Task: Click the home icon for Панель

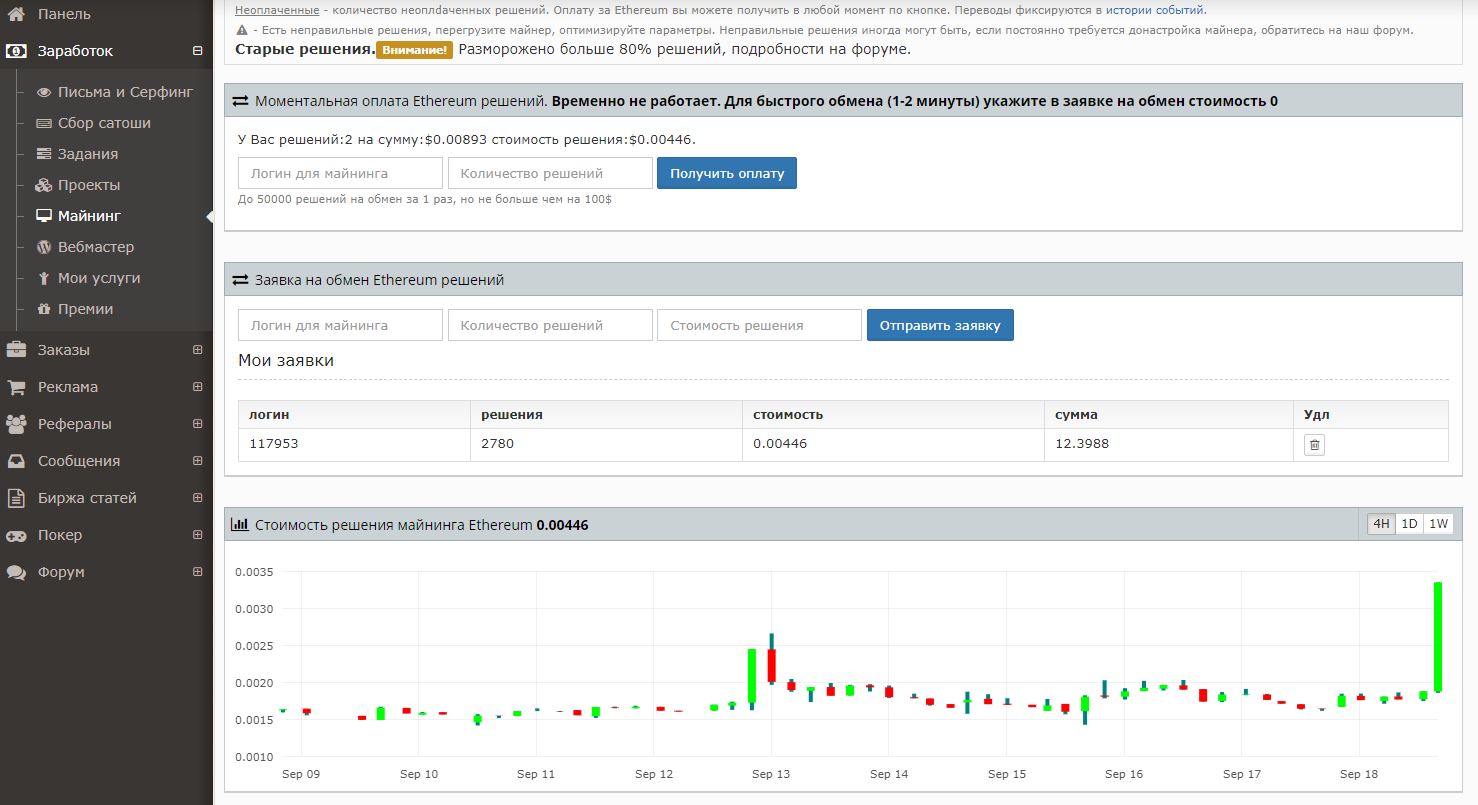Action: tap(16, 14)
